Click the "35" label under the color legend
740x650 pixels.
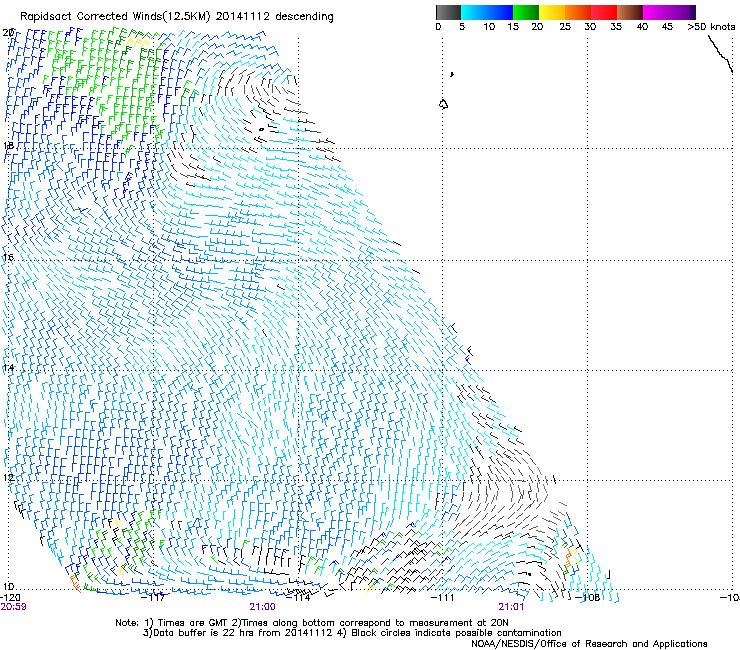(616, 27)
